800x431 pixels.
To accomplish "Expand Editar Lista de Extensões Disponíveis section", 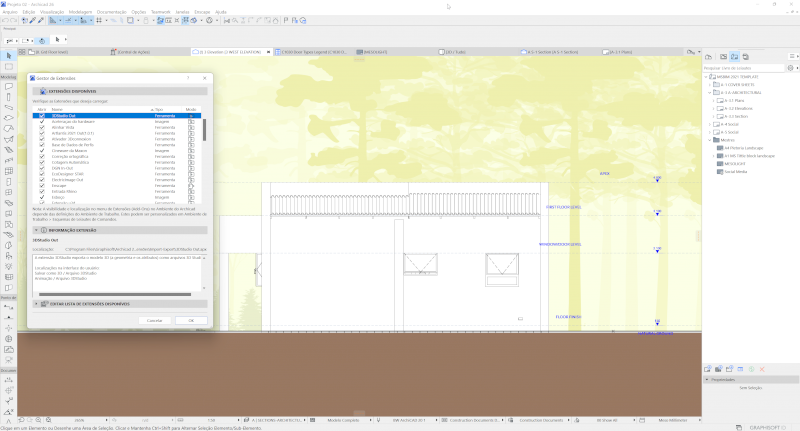I will [x=37, y=303].
